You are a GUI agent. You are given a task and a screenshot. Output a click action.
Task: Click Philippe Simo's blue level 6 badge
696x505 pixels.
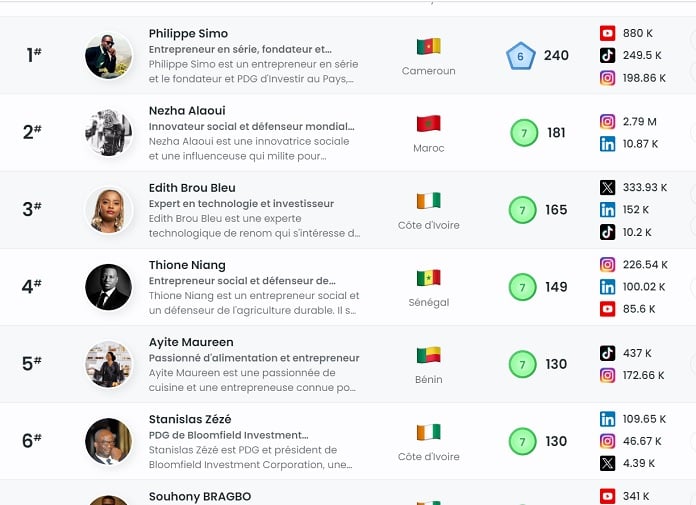tap(520, 56)
